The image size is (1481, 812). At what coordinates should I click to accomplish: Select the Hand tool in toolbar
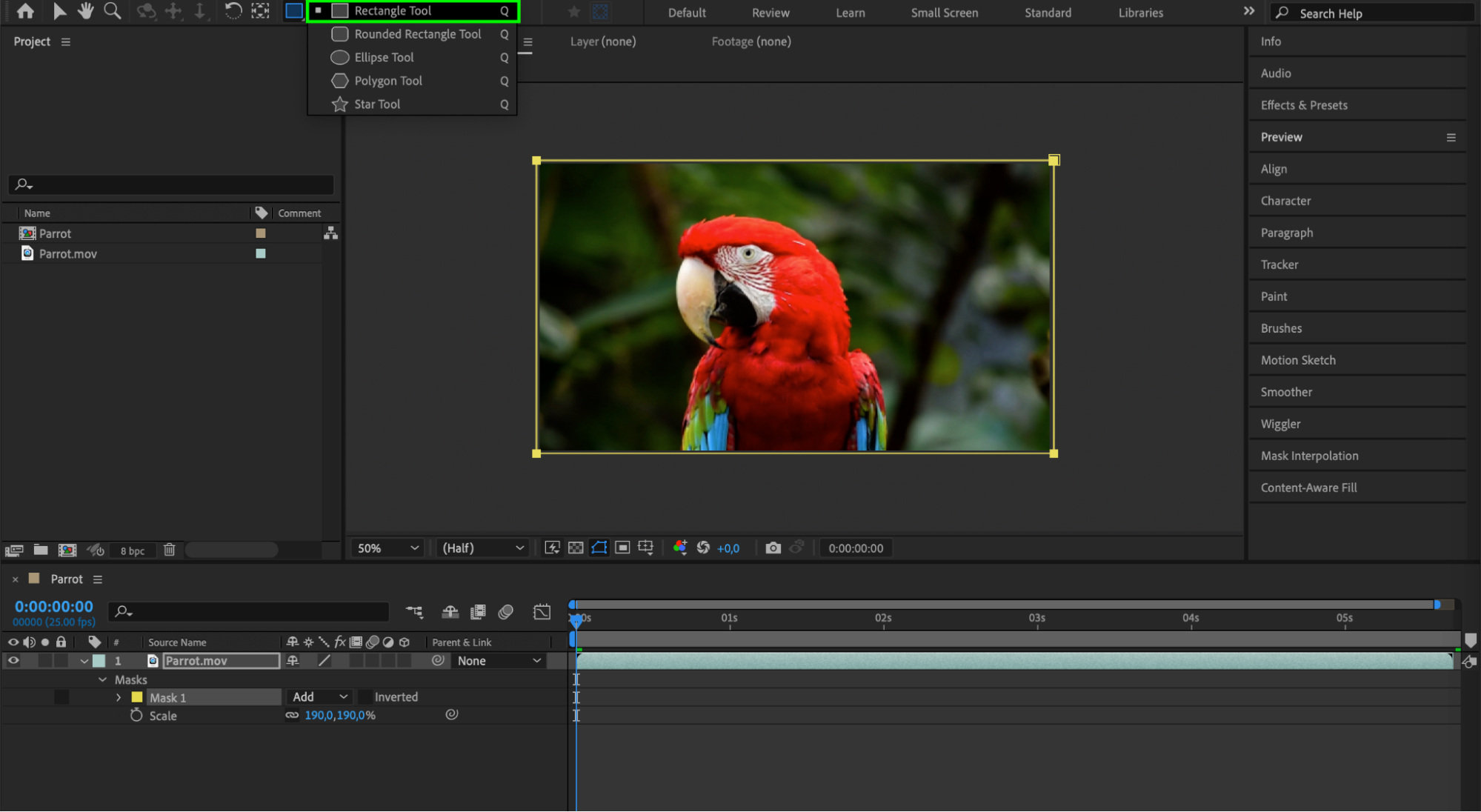point(86,11)
